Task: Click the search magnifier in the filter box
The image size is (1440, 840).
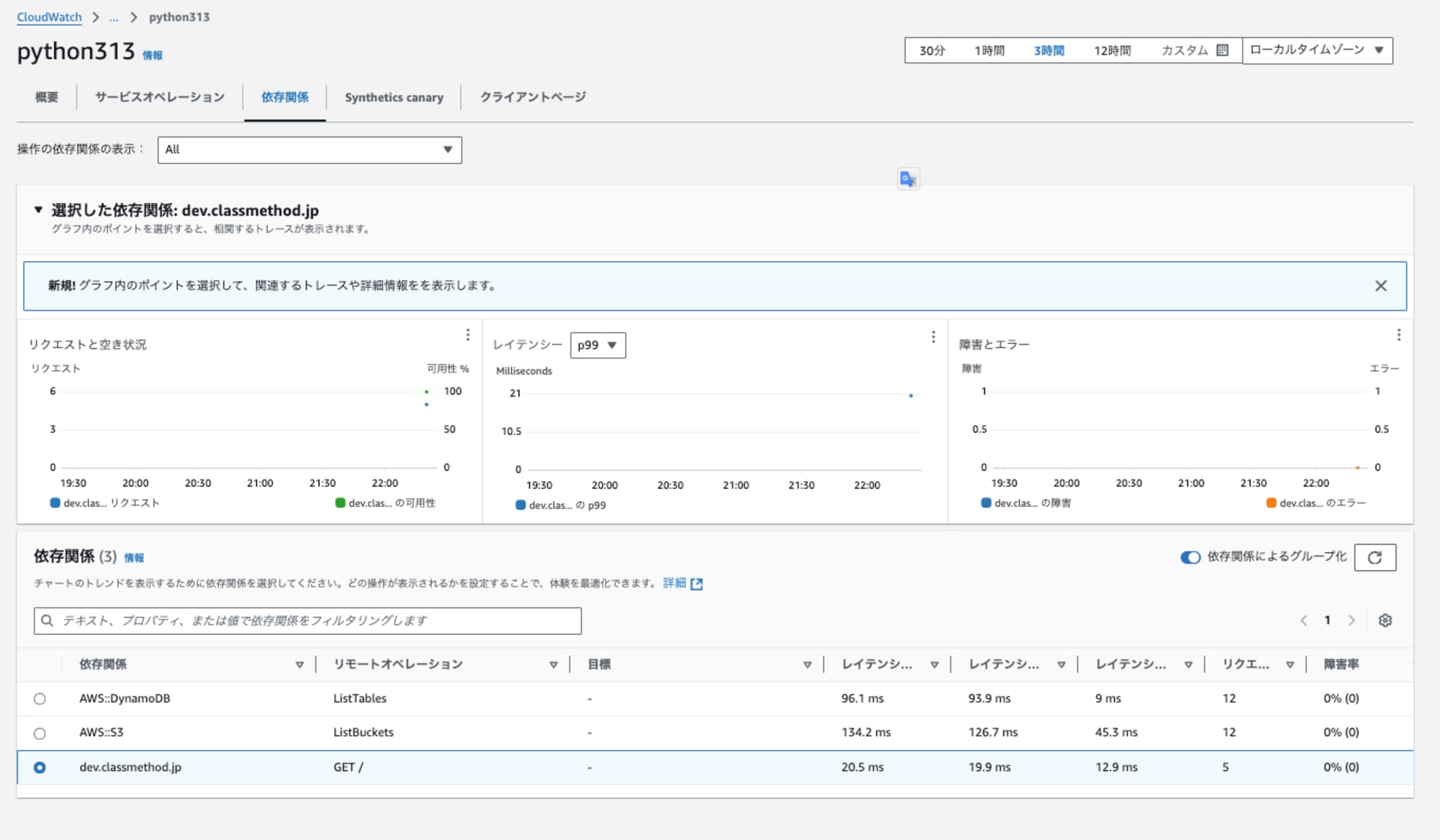Action: pyautogui.click(x=48, y=620)
